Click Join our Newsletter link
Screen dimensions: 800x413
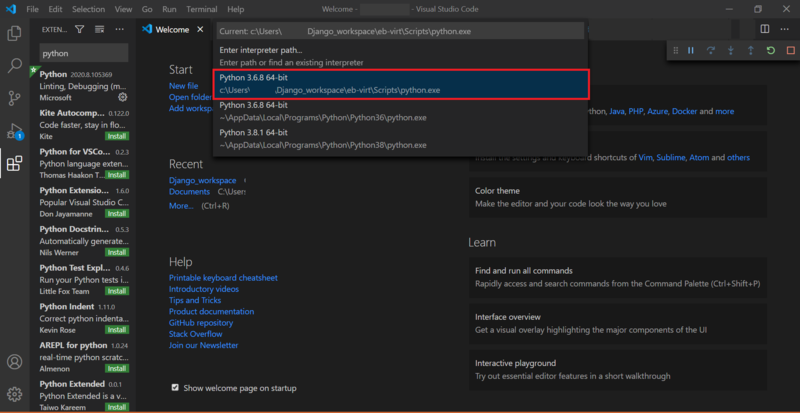[204, 345]
